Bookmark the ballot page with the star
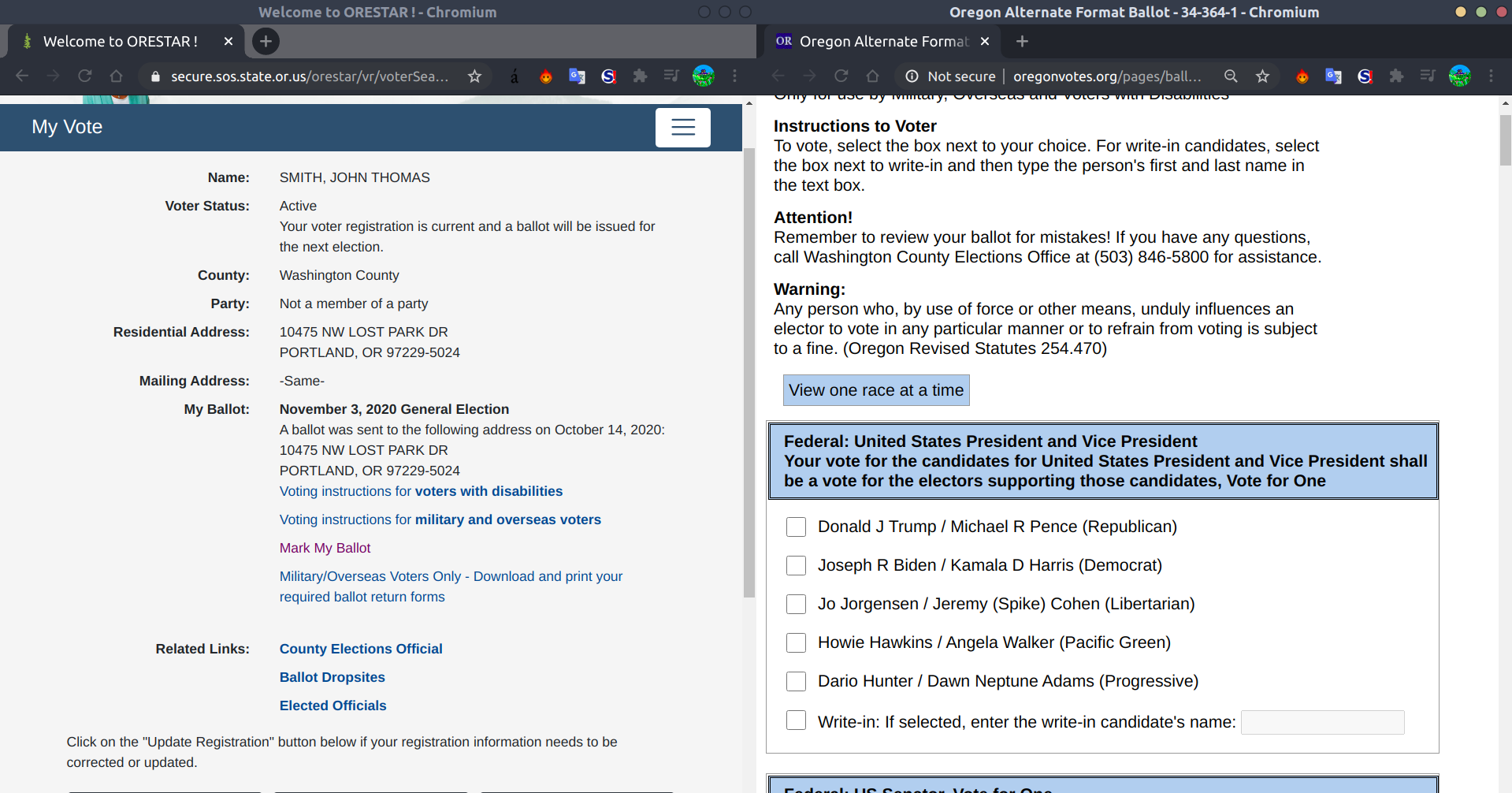 click(x=1262, y=76)
